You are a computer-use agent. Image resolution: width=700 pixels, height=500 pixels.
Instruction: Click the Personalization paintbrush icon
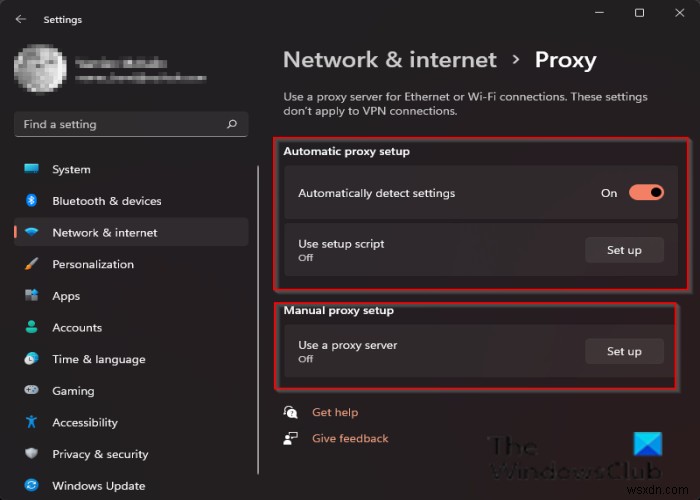[32, 264]
